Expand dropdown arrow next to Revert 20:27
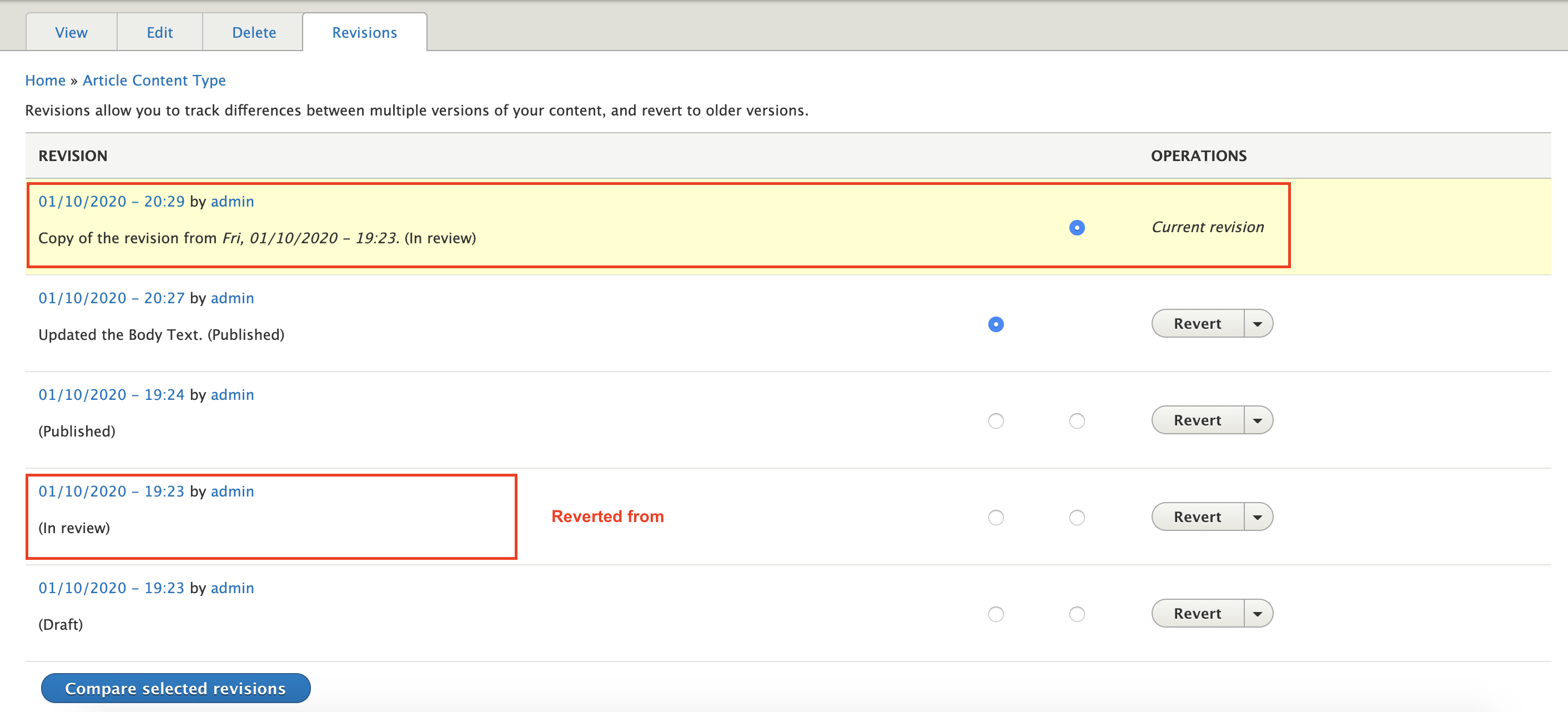This screenshot has height=712, width=1568. (1258, 323)
